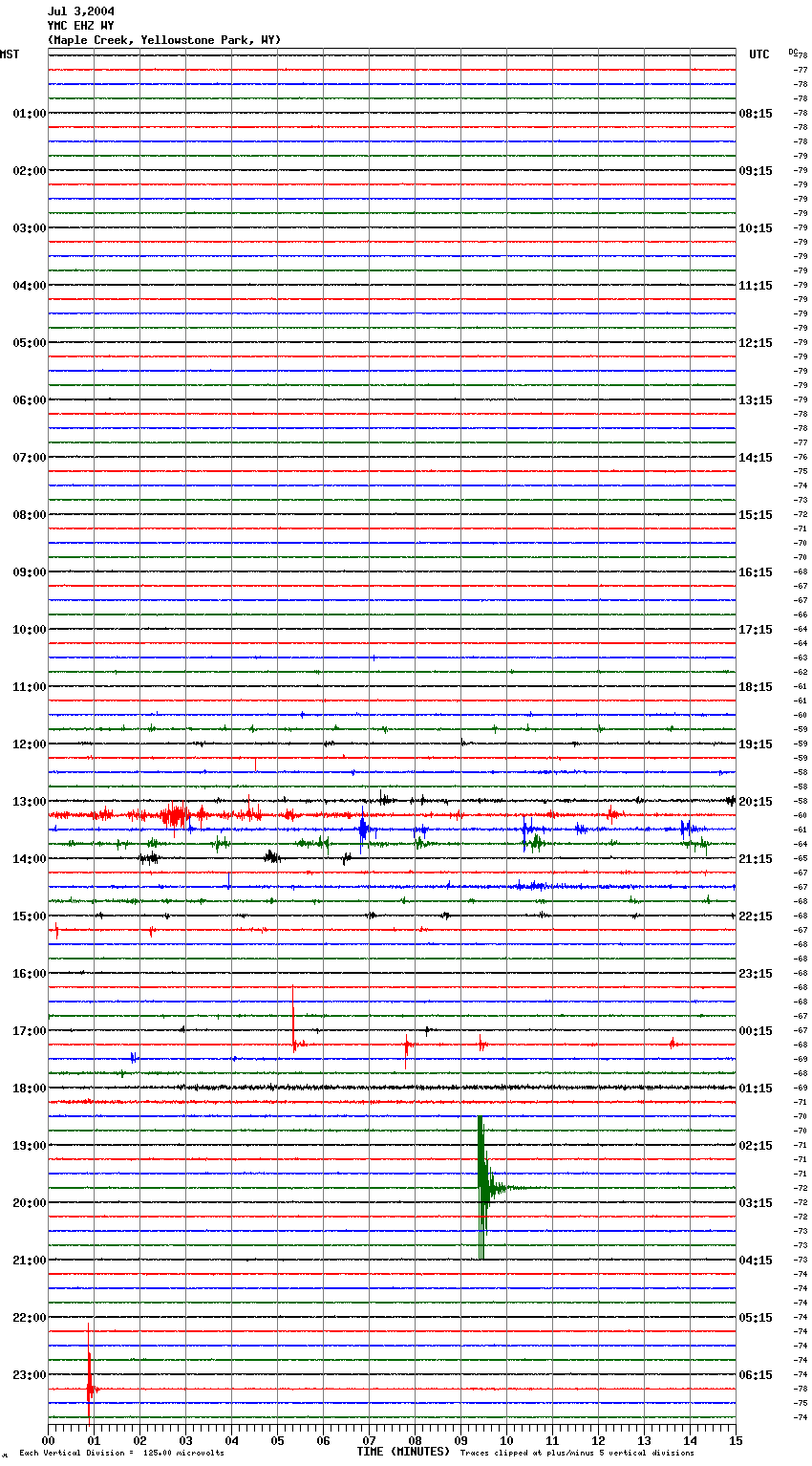Screen dimensions: 812x1466
Task: Select the 11:00 MST time label
Action: pos(30,687)
